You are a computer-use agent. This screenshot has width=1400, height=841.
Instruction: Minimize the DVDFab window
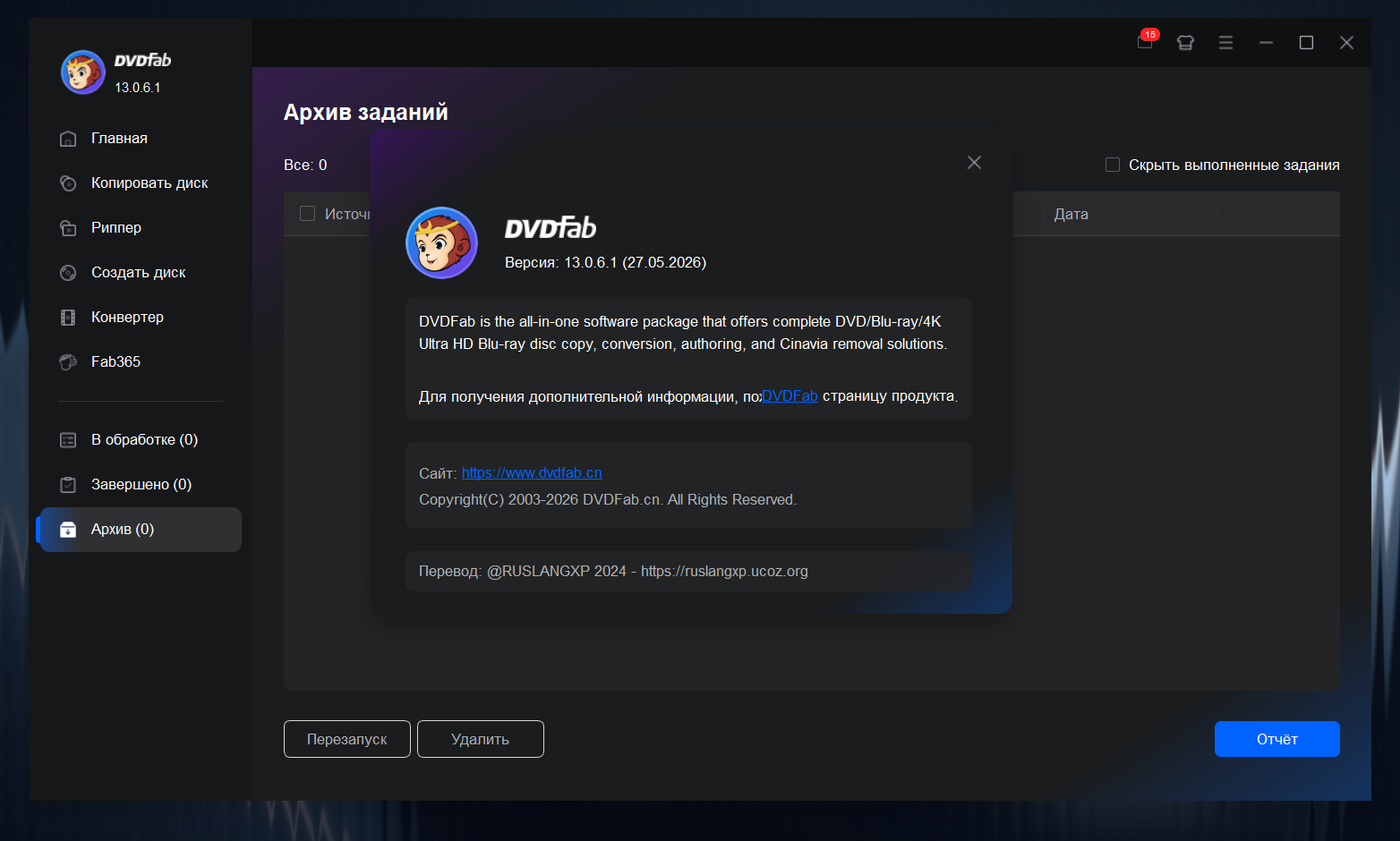pos(1266,42)
